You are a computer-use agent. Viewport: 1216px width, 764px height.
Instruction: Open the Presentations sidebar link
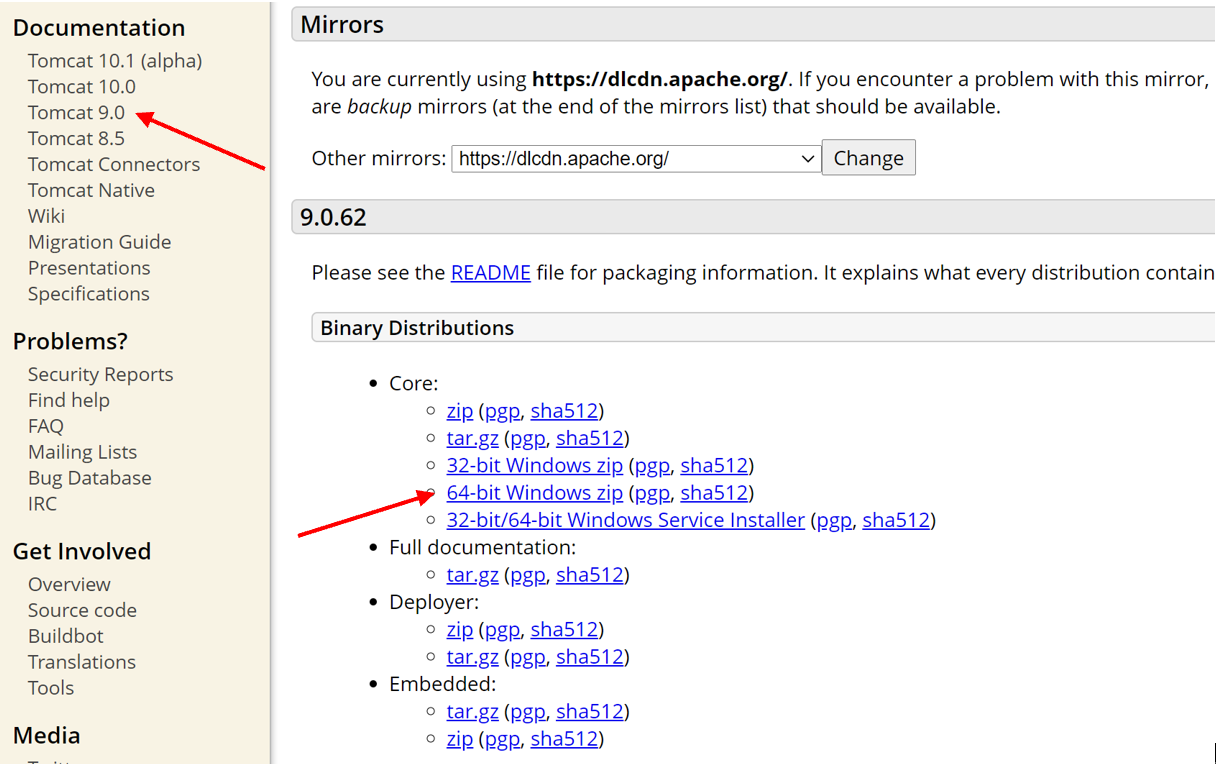click(x=89, y=269)
